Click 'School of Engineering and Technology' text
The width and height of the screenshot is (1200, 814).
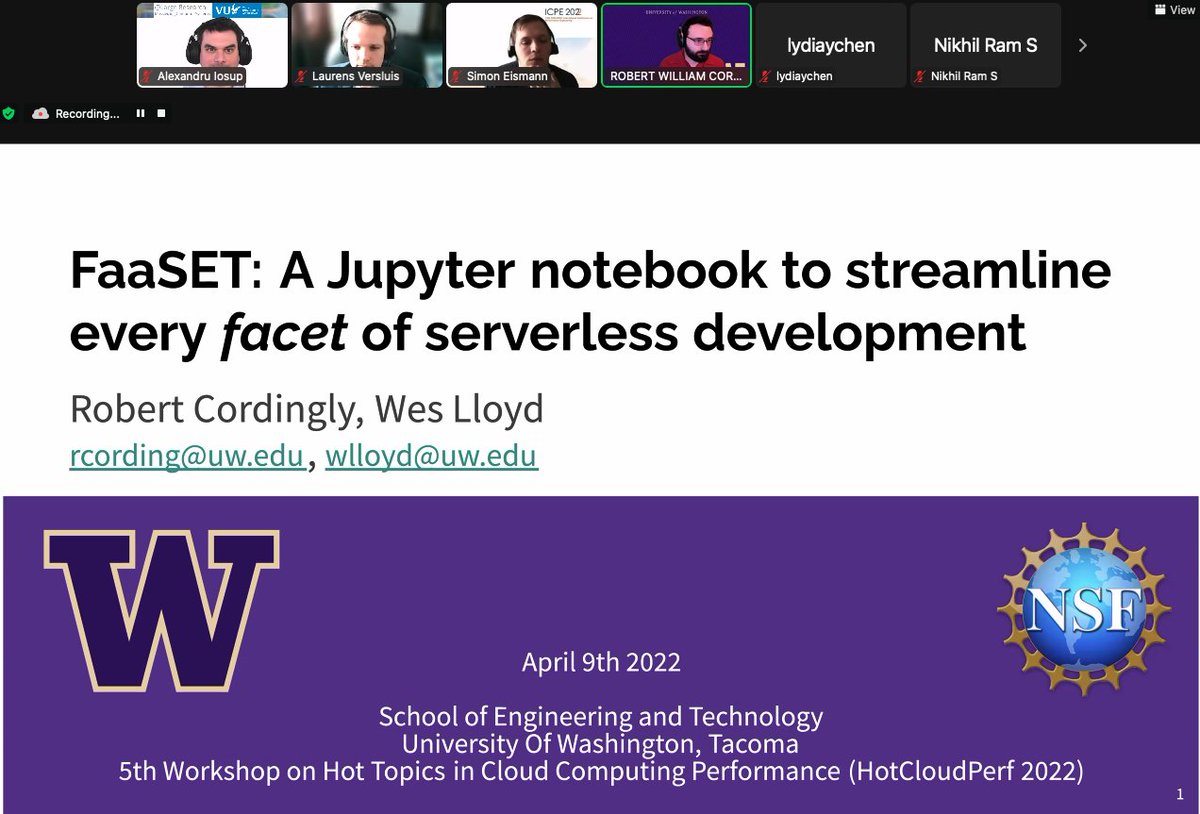click(x=601, y=716)
